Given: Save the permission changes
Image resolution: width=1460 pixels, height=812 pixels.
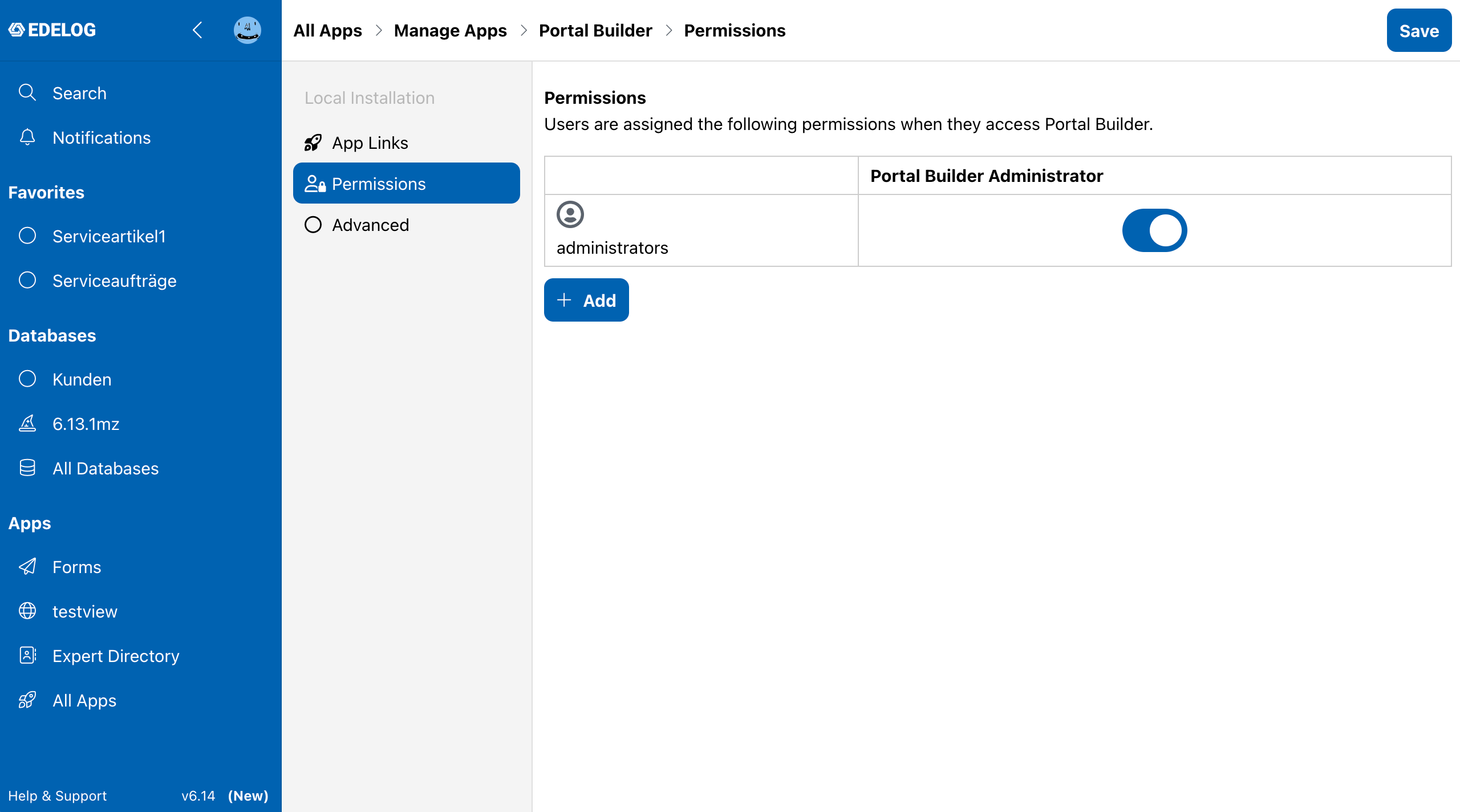Looking at the screenshot, I should (x=1419, y=30).
